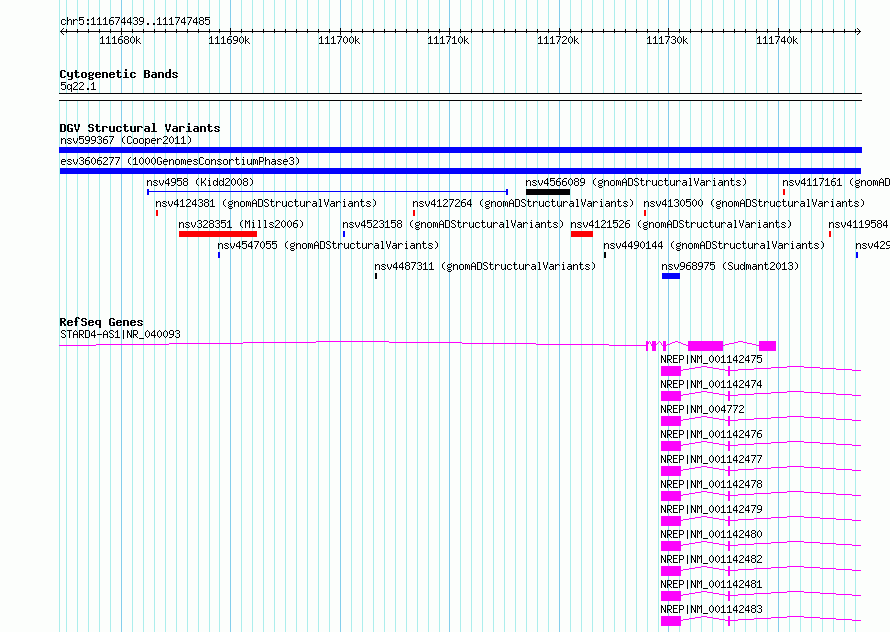This screenshot has height=632, width=890.
Task: Open nsv4487311 gnomAD variant label
Action: coord(485,266)
